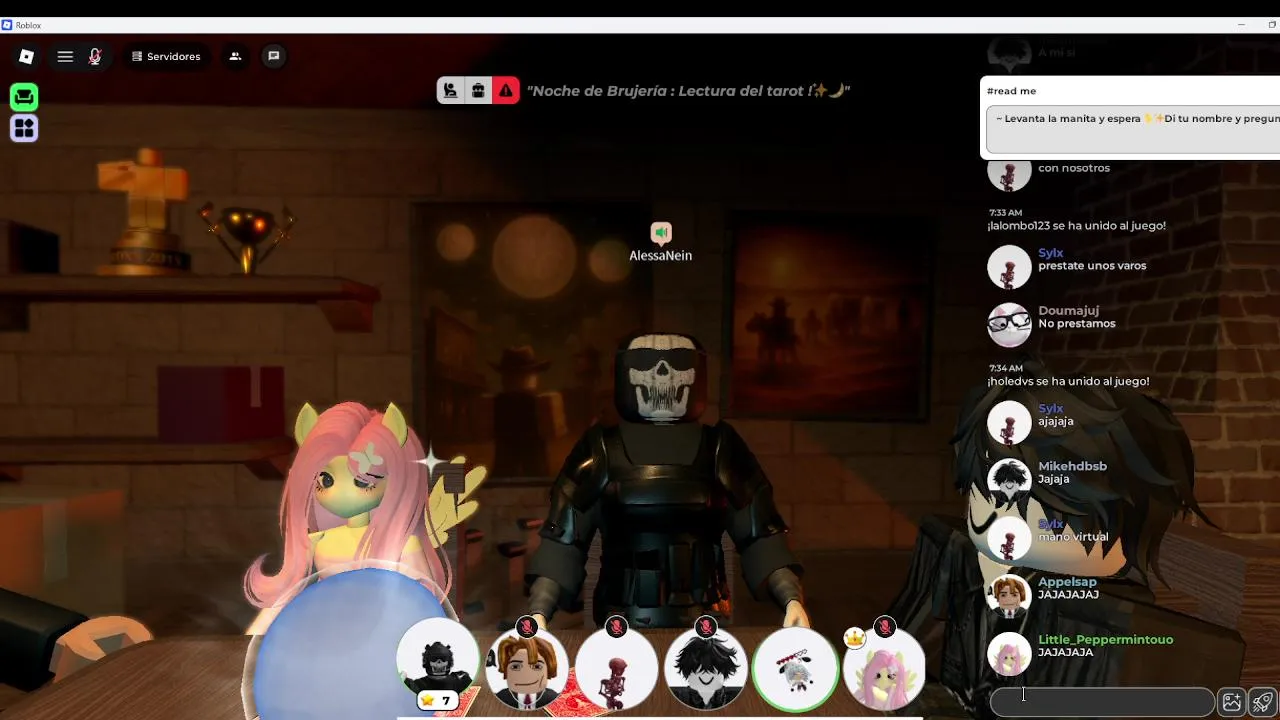Open the purple widgets grid icon
The height and width of the screenshot is (720, 1280).
(24, 128)
